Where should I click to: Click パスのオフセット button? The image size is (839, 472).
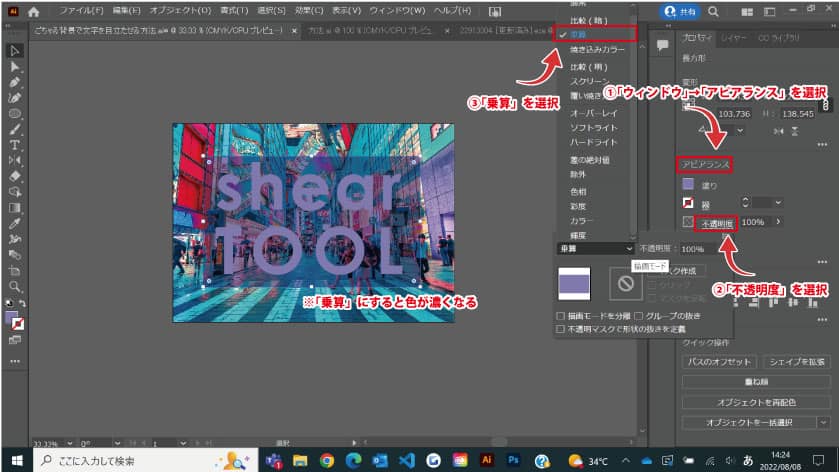point(720,362)
